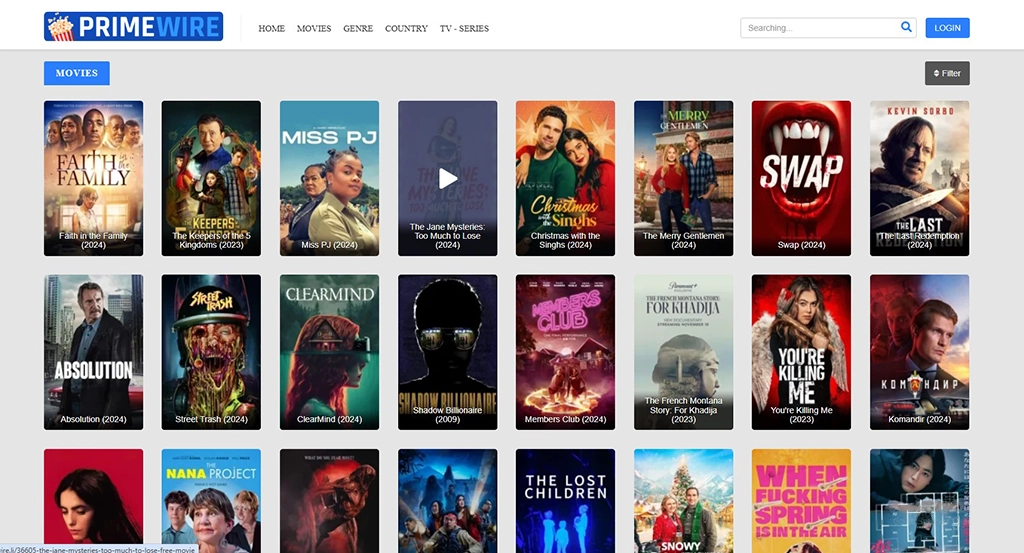Click The Last Redemption movie thumbnail
Screen dimensions: 1024x553
coord(919,170)
